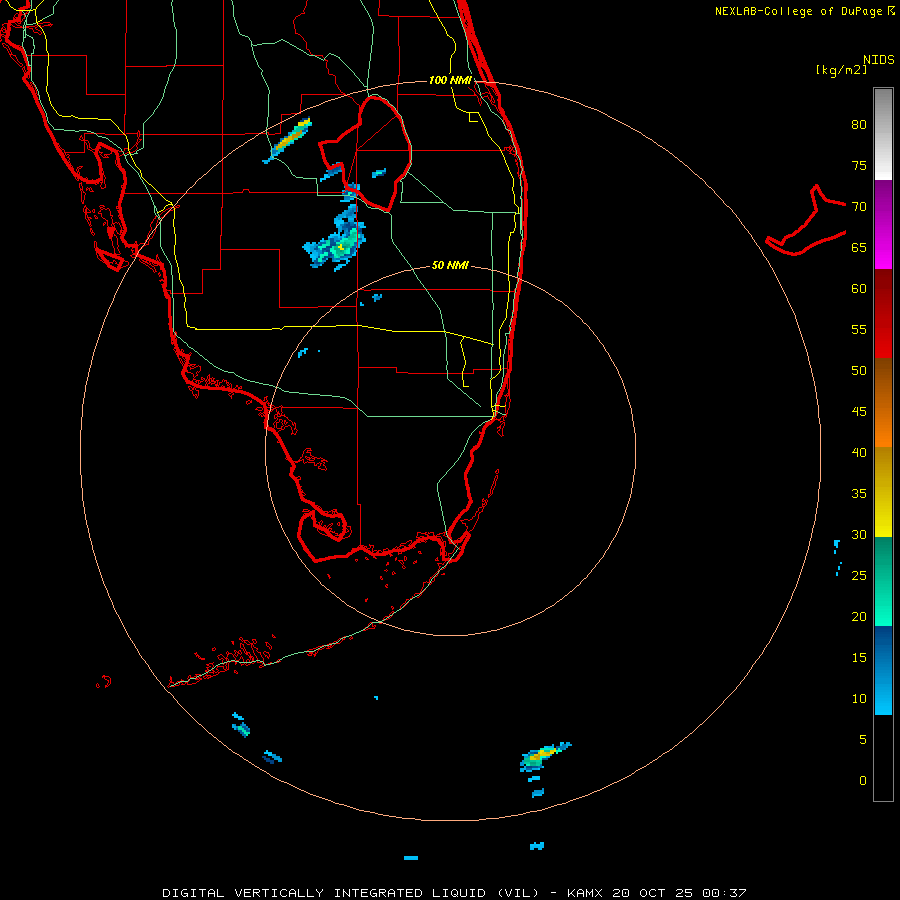This screenshot has height=900, width=900.
Task: Click the 30 value on the color scale
Action: [859, 535]
